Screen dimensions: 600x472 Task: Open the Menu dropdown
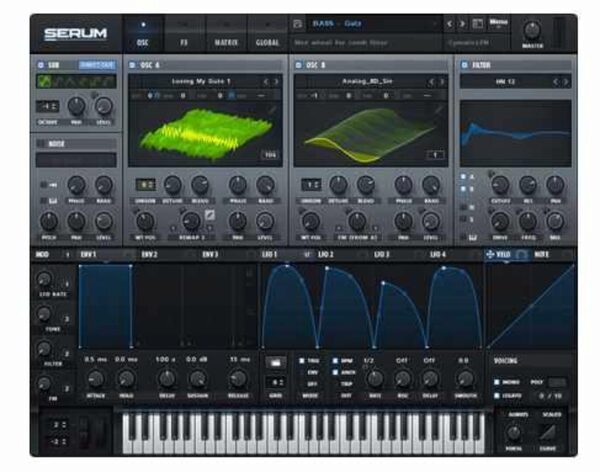coord(499,22)
